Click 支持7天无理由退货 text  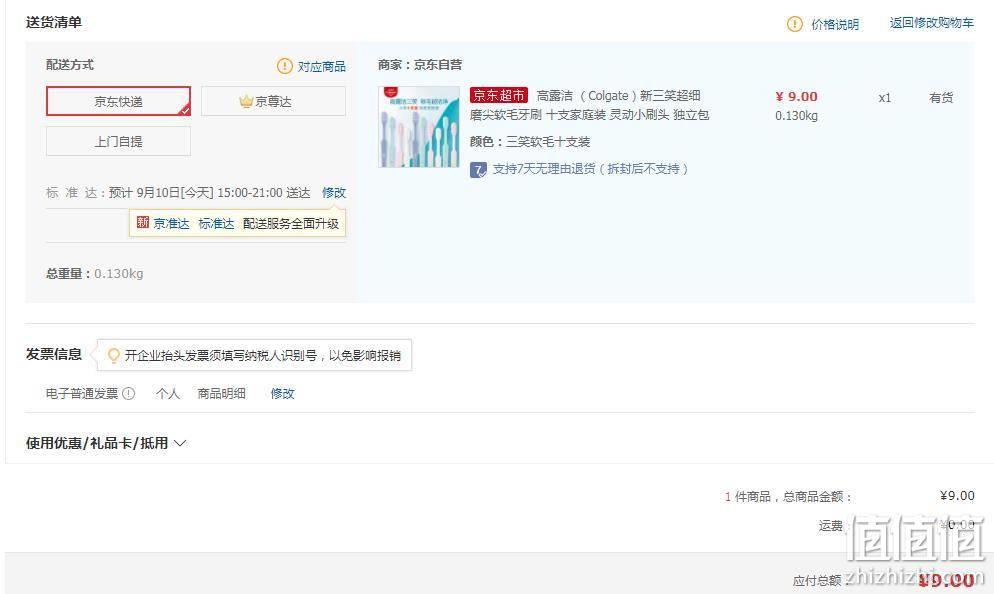coord(590,169)
